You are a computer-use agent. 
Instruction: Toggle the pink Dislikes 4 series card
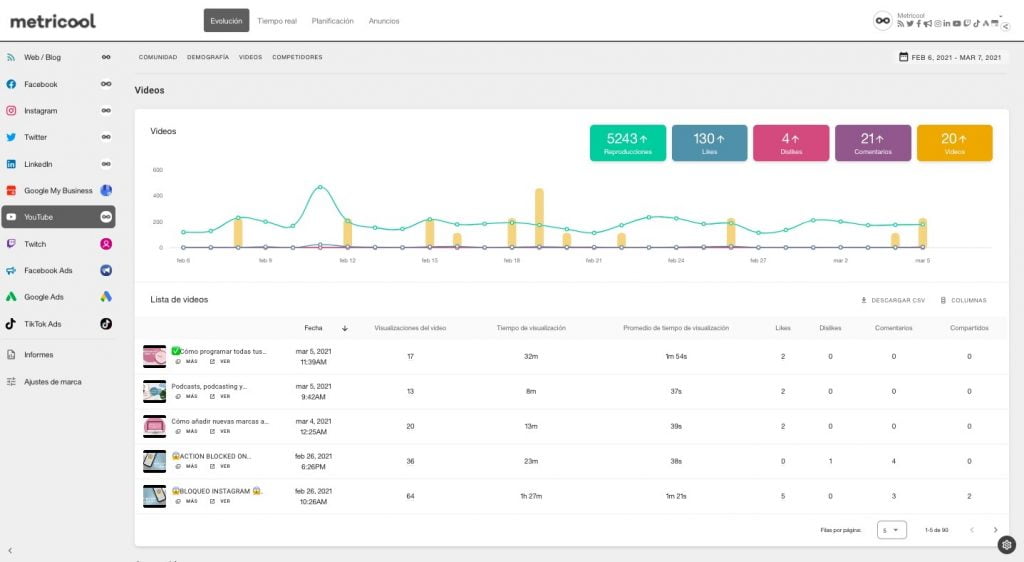point(791,143)
